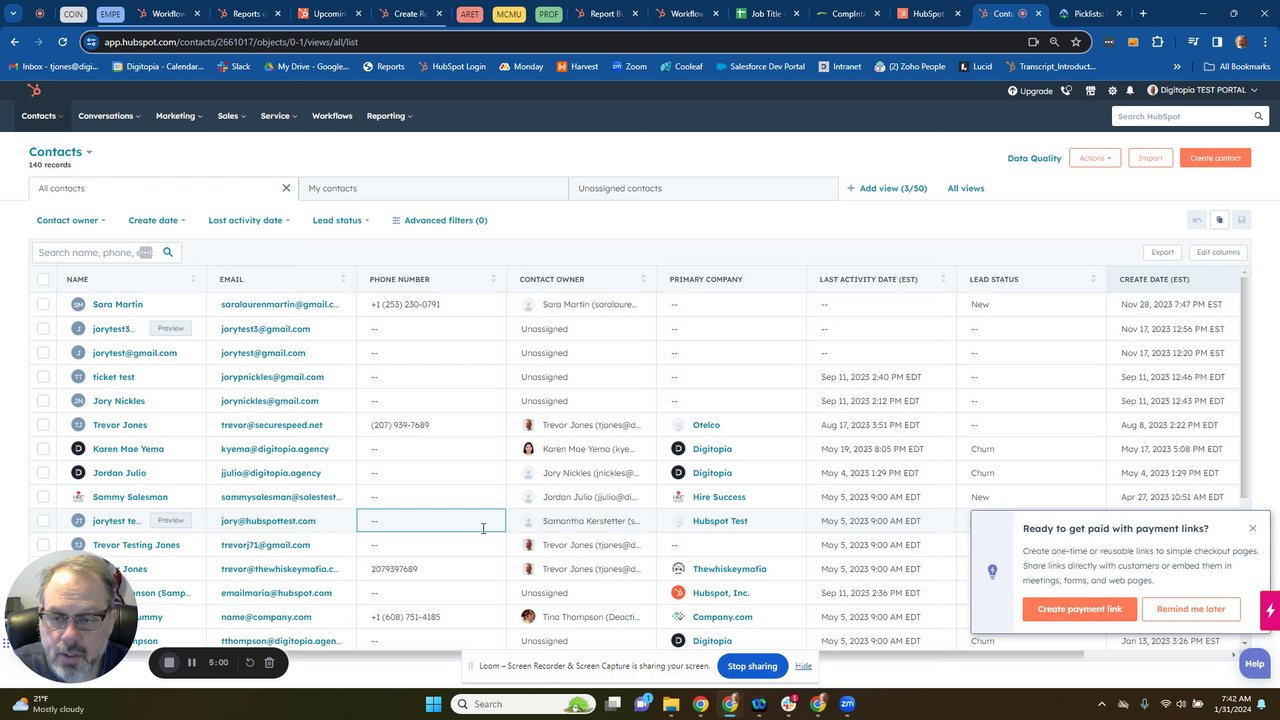Image resolution: width=1280 pixels, height=720 pixels.
Task: Open the Sales navigation menu
Action: click(232, 116)
